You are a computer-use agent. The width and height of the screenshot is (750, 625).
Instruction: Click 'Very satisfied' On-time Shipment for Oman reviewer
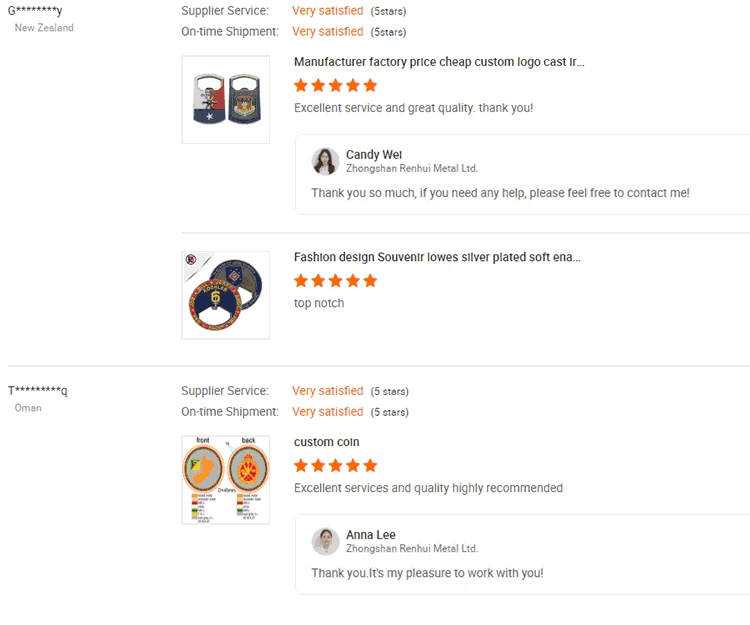coord(327,412)
